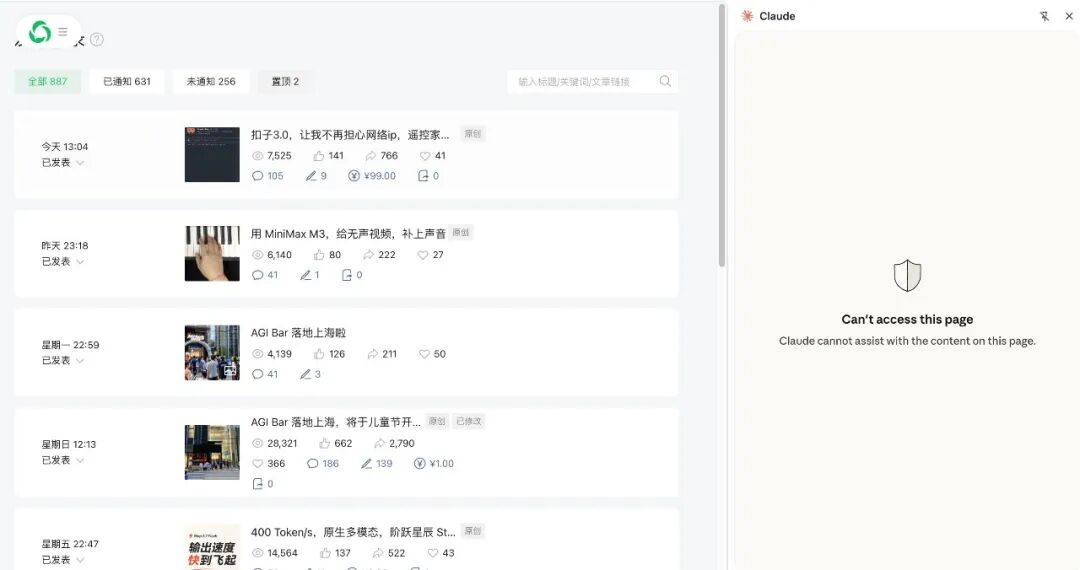Click the green logo icon at top left

(x=40, y=32)
